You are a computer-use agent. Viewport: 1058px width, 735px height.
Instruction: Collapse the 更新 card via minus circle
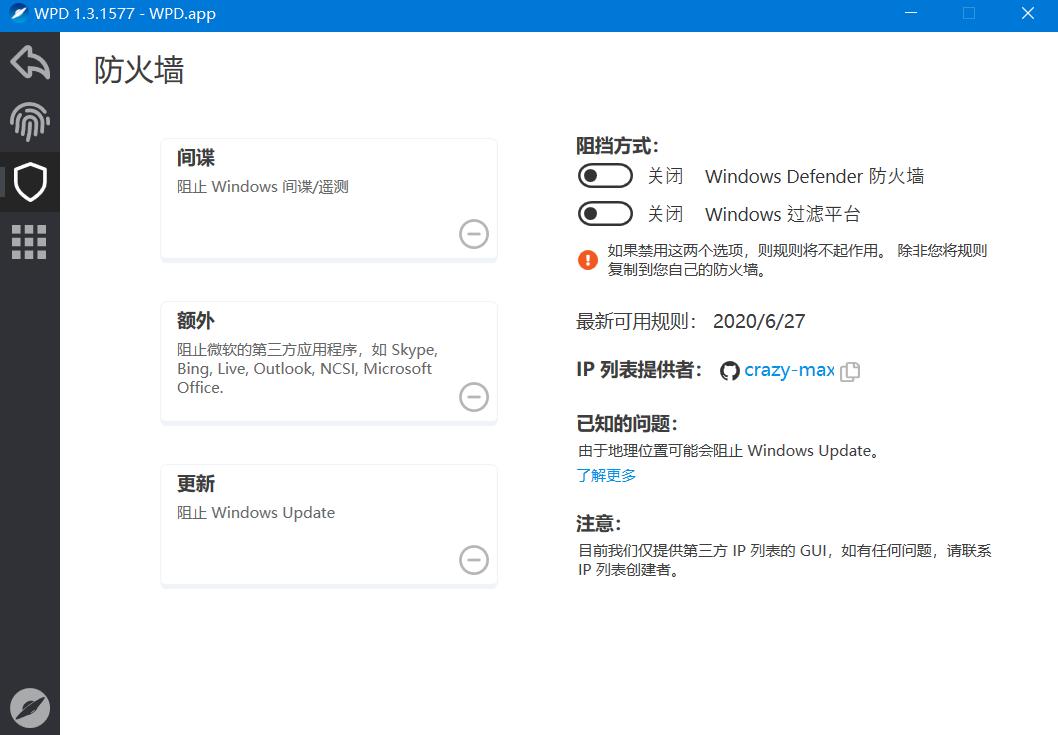pyautogui.click(x=473, y=559)
